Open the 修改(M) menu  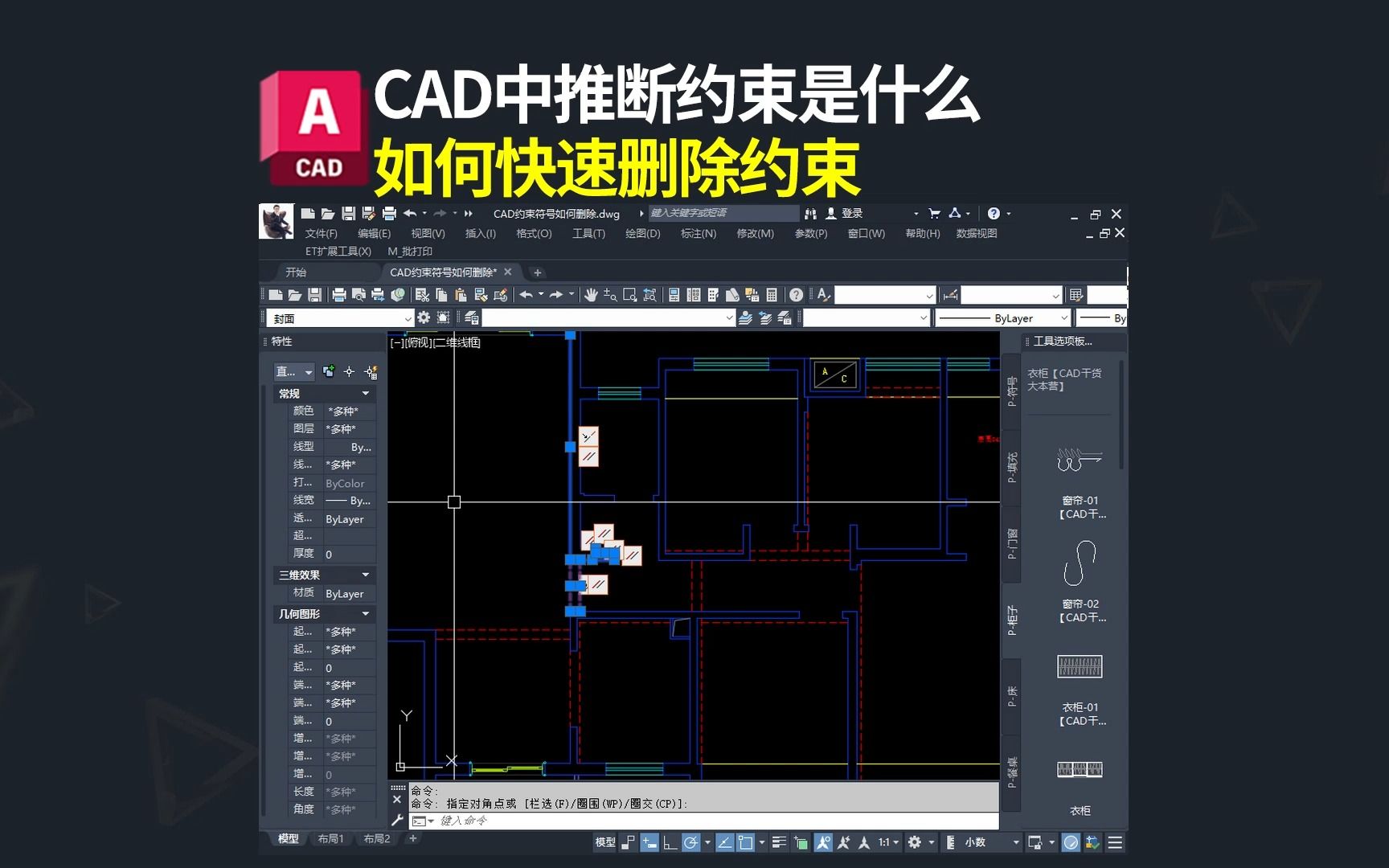pyautogui.click(x=755, y=234)
